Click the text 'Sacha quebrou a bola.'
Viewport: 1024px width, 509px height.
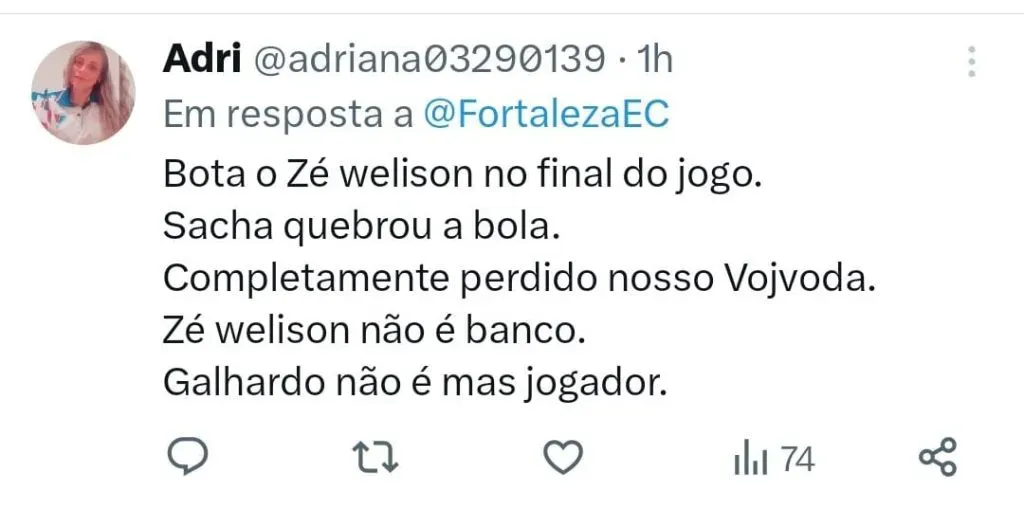362,227
